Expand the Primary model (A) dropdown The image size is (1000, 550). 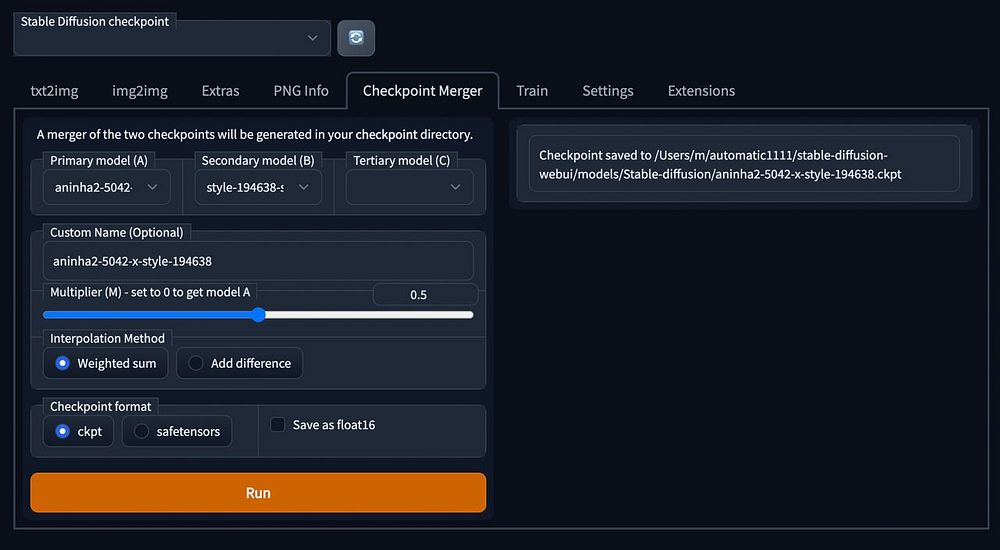(106, 187)
